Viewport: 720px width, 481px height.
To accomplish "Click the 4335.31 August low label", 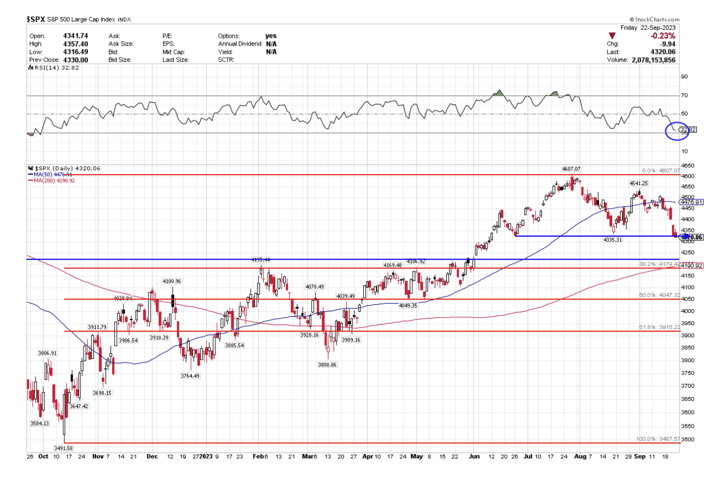I will (x=613, y=240).
